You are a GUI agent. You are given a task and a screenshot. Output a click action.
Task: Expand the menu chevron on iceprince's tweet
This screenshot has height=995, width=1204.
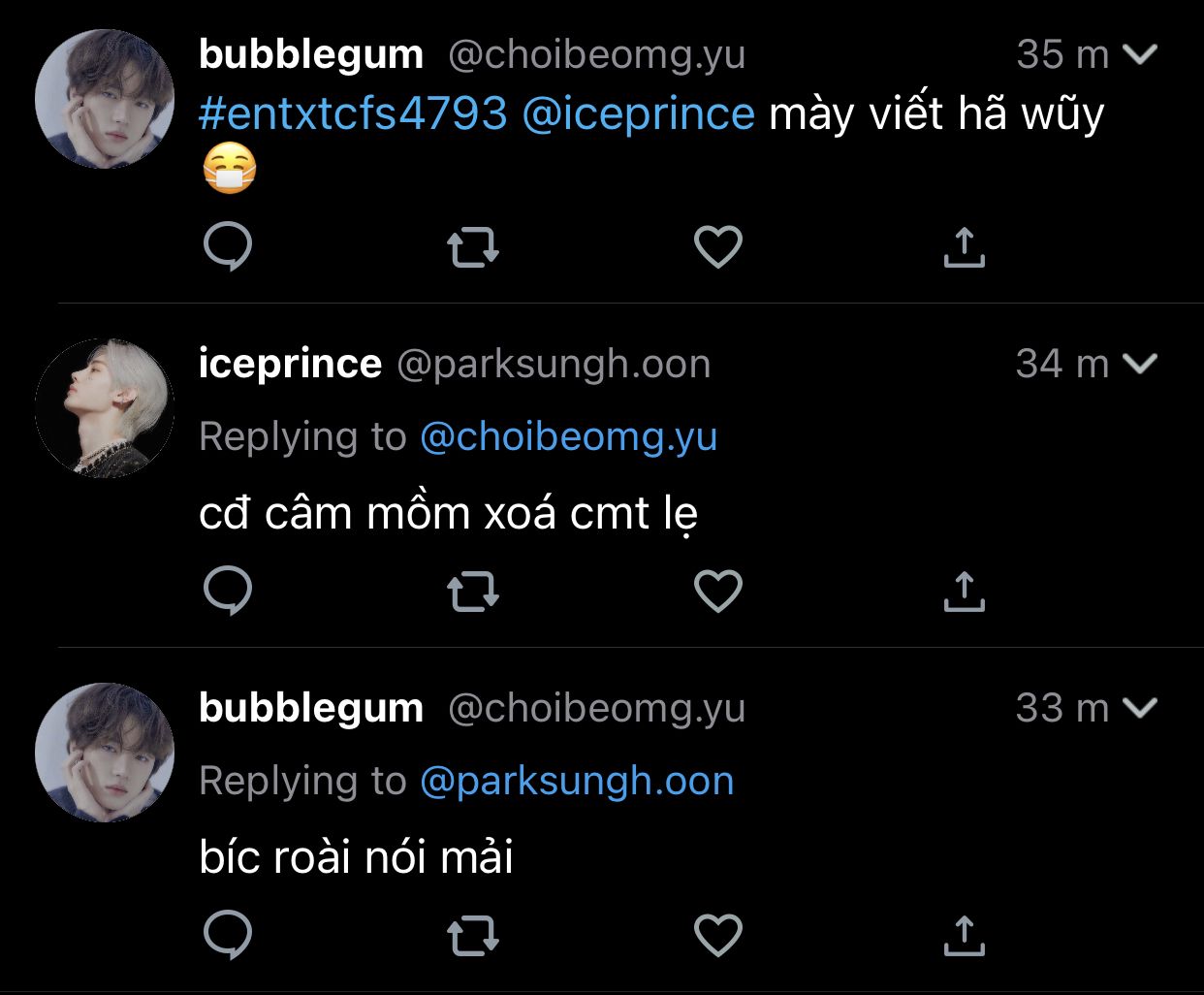coord(1140,364)
